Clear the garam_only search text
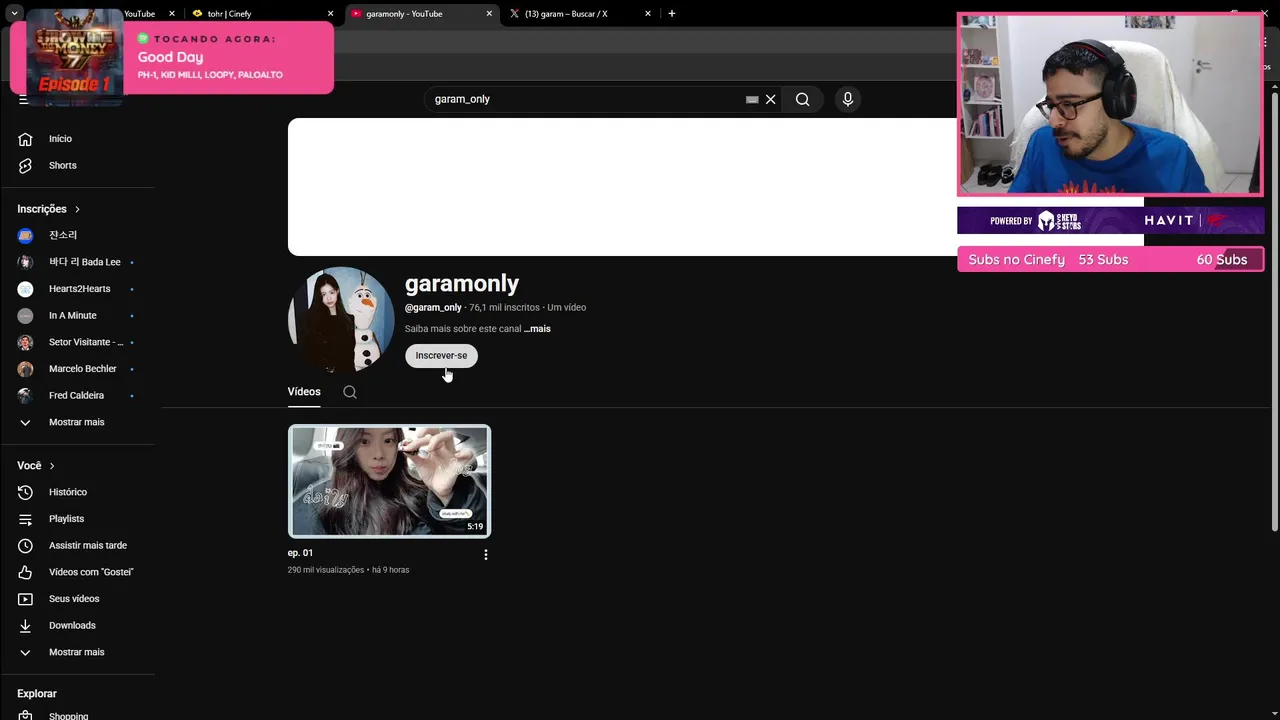 click(x=770, y=99)
